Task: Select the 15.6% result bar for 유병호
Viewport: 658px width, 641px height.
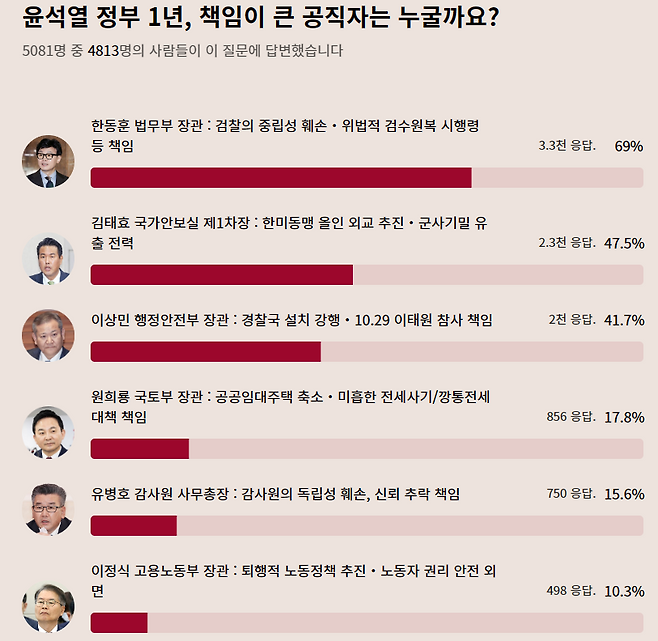Action: click(367, 526)
